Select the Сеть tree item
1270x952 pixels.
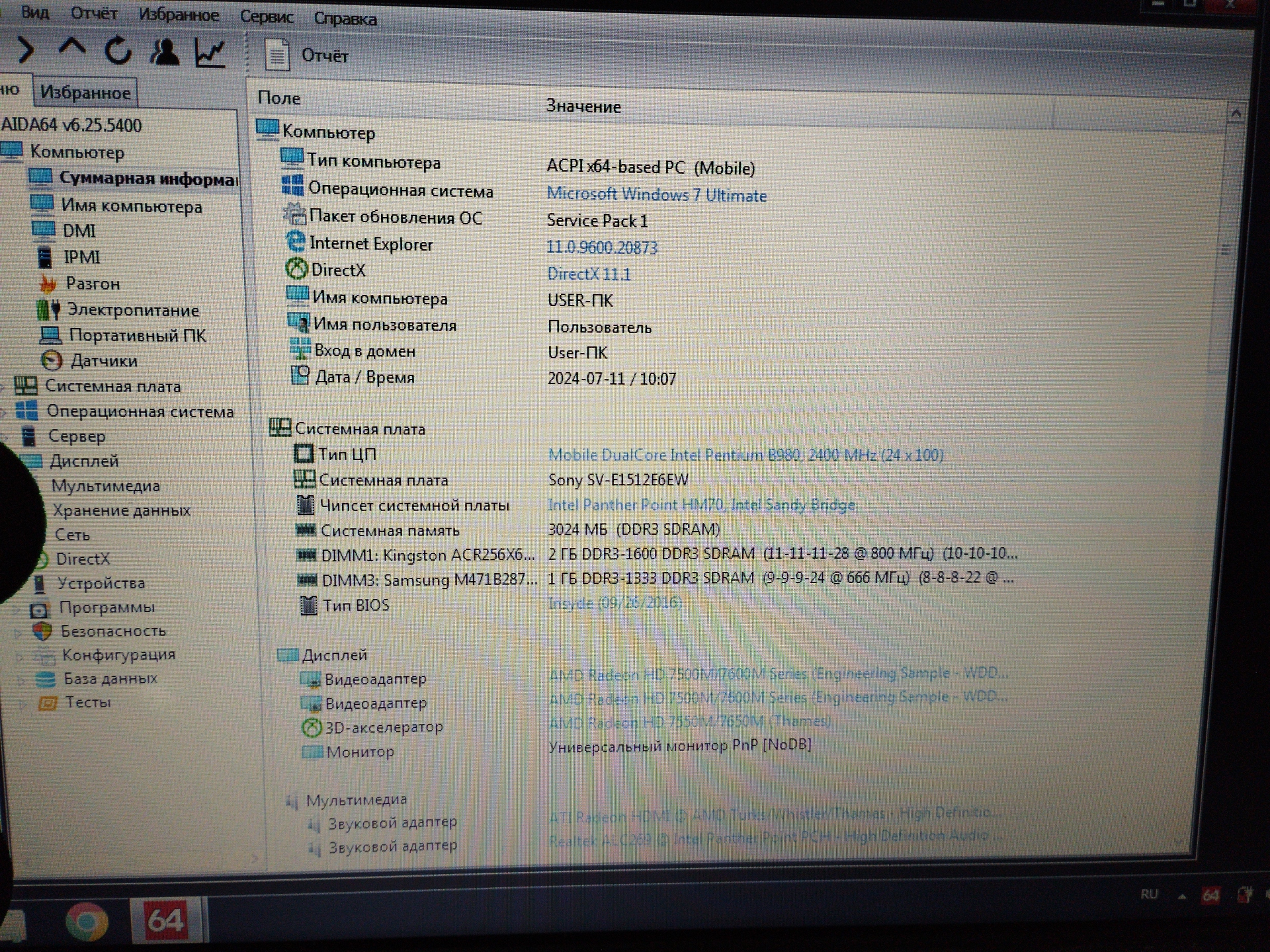pyautogui.click(x=72, y=535)
